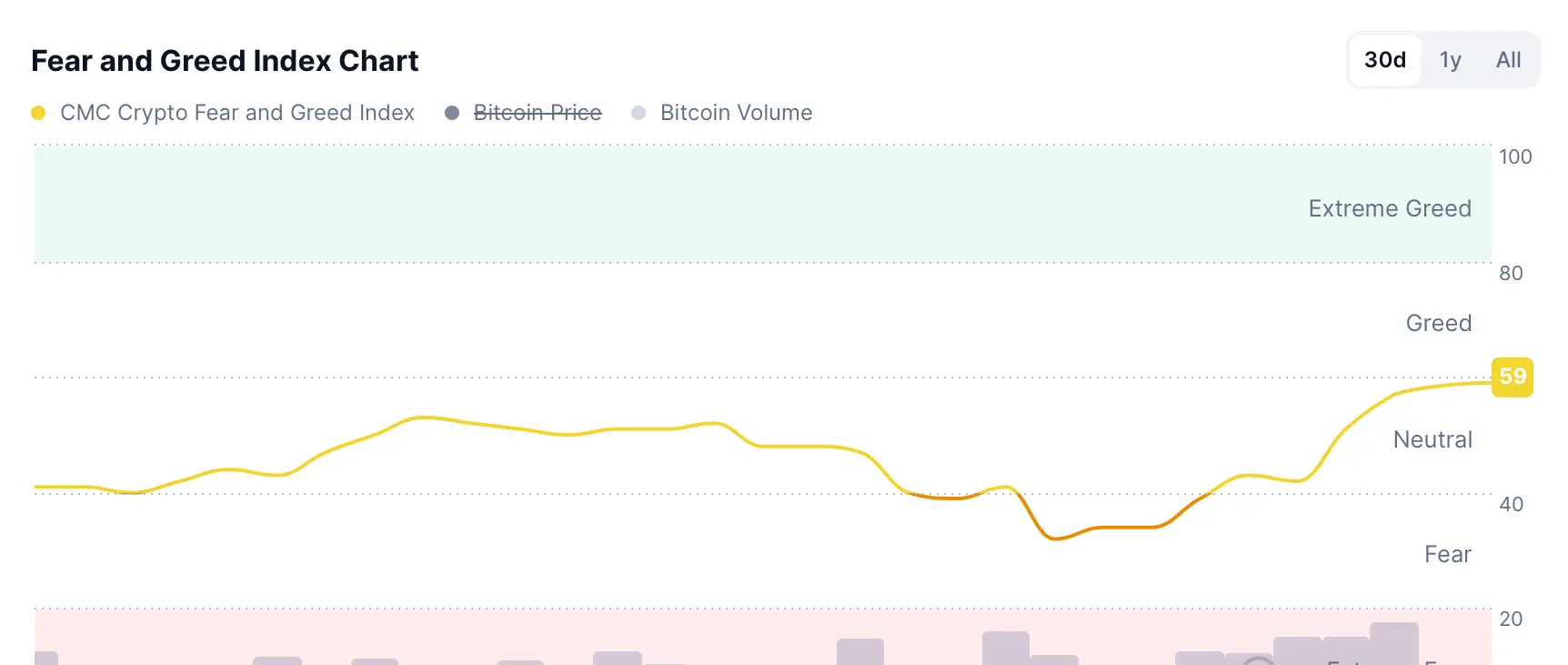Screen dimensions: 1568x665
Task: Click the yellow 59 current value badge
Action: coord(1513,377)
